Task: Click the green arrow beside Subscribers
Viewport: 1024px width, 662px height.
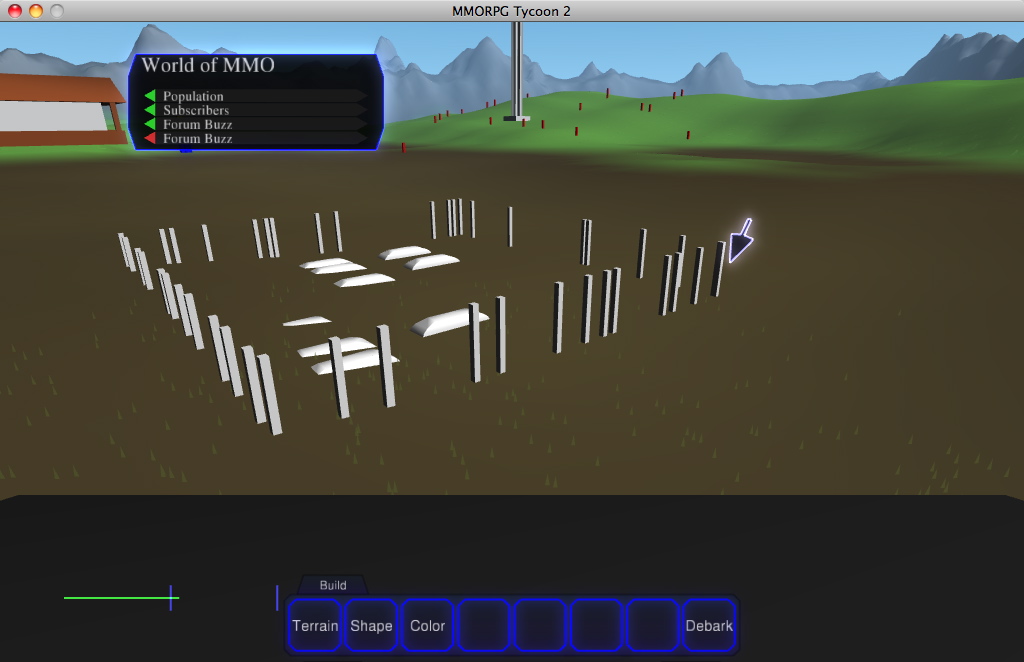Action: point(150,110)
